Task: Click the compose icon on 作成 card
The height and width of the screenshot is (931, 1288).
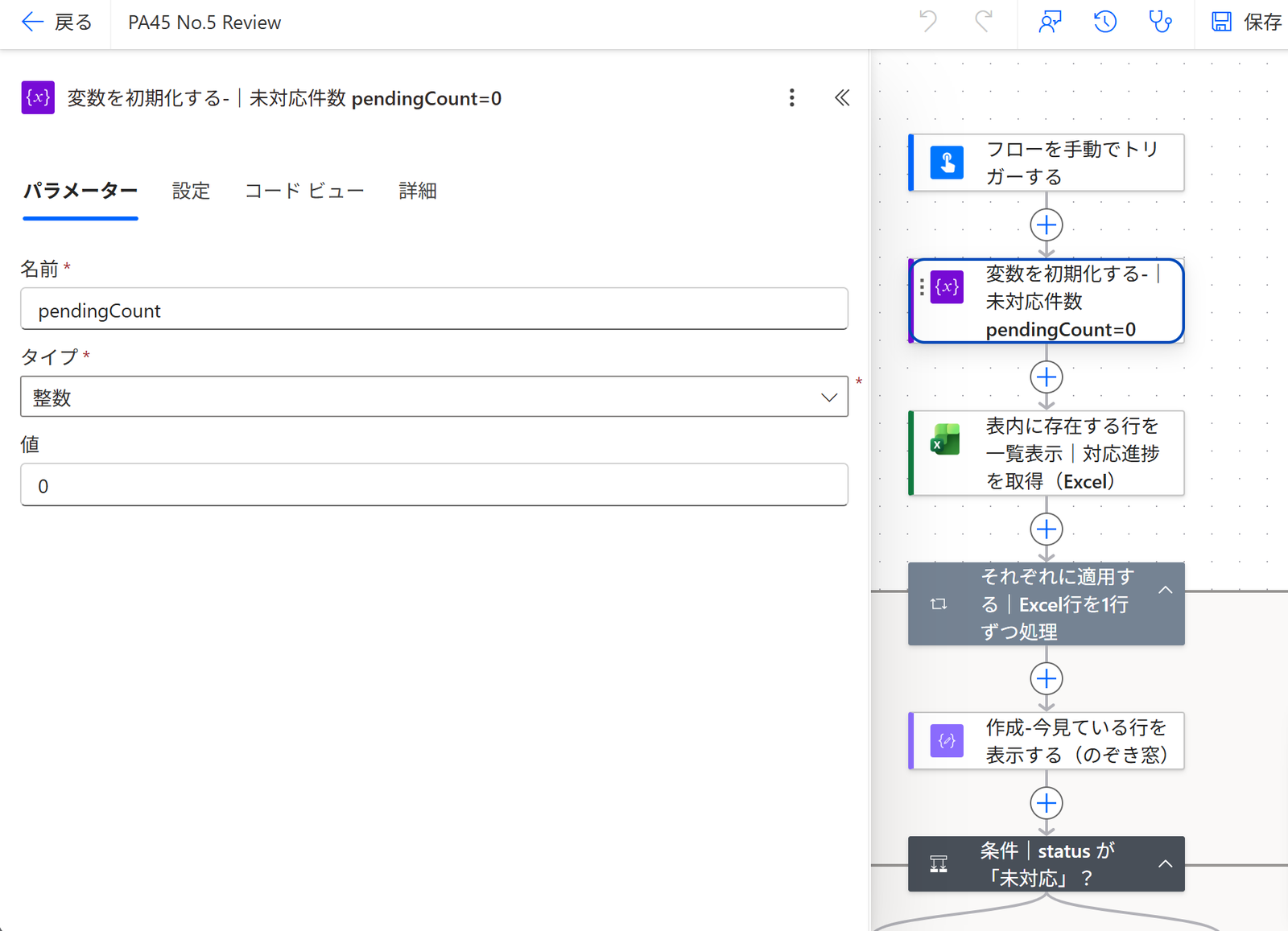Action: point(947,741)
